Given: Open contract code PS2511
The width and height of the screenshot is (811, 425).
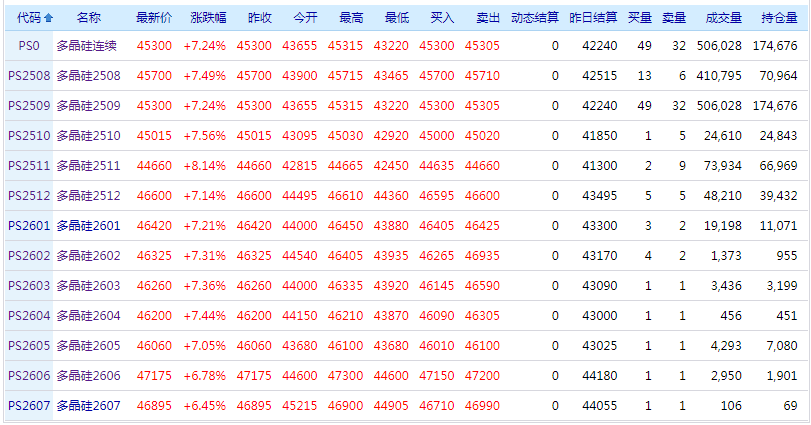Looking at the screenshot, I should click(x=29, y=165).
